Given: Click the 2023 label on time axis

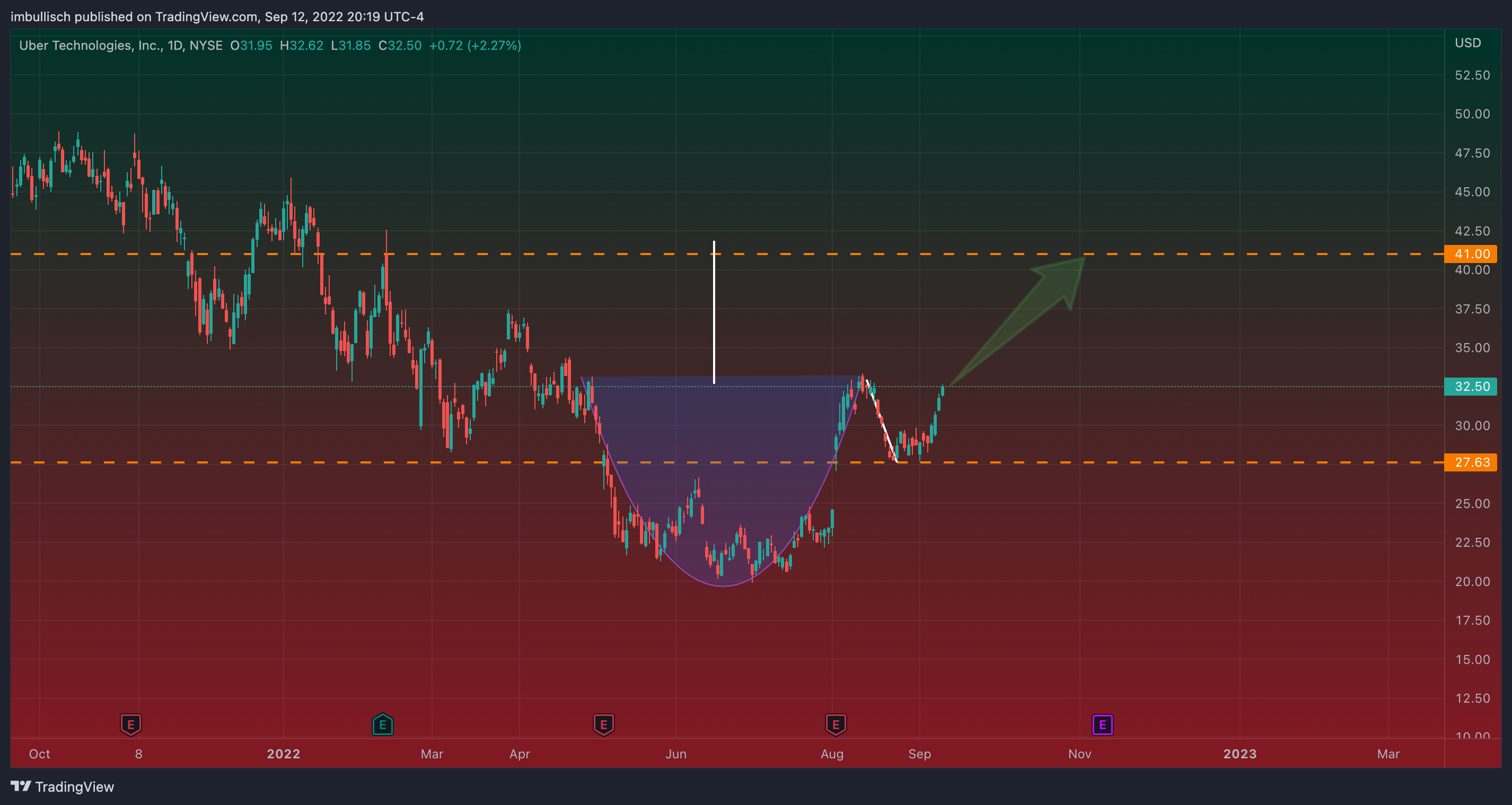Looking at the screenshot, I should [x=1240, y=754].
